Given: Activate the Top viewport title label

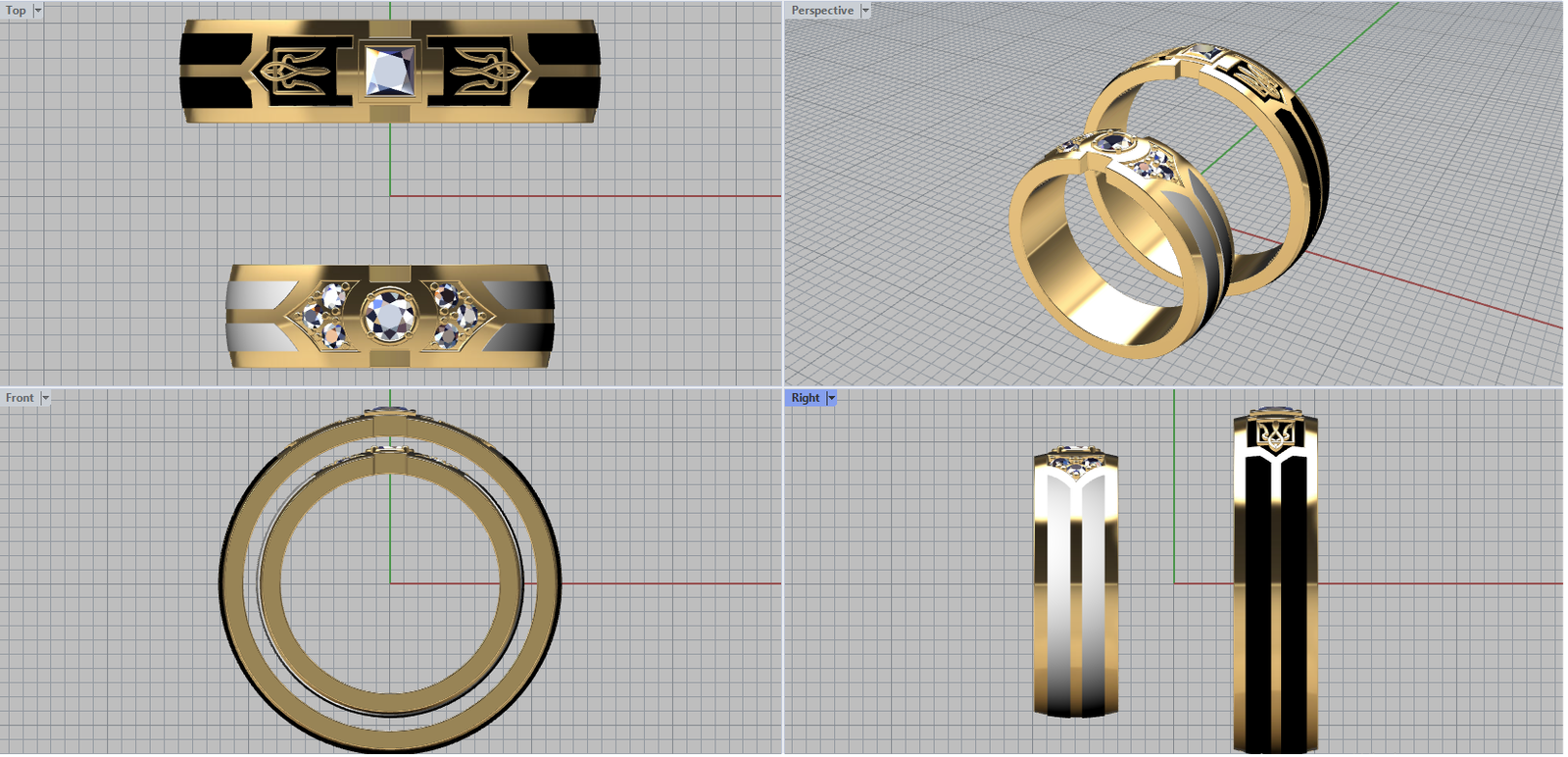Looking at the screenshot, I should pos(17,10).
